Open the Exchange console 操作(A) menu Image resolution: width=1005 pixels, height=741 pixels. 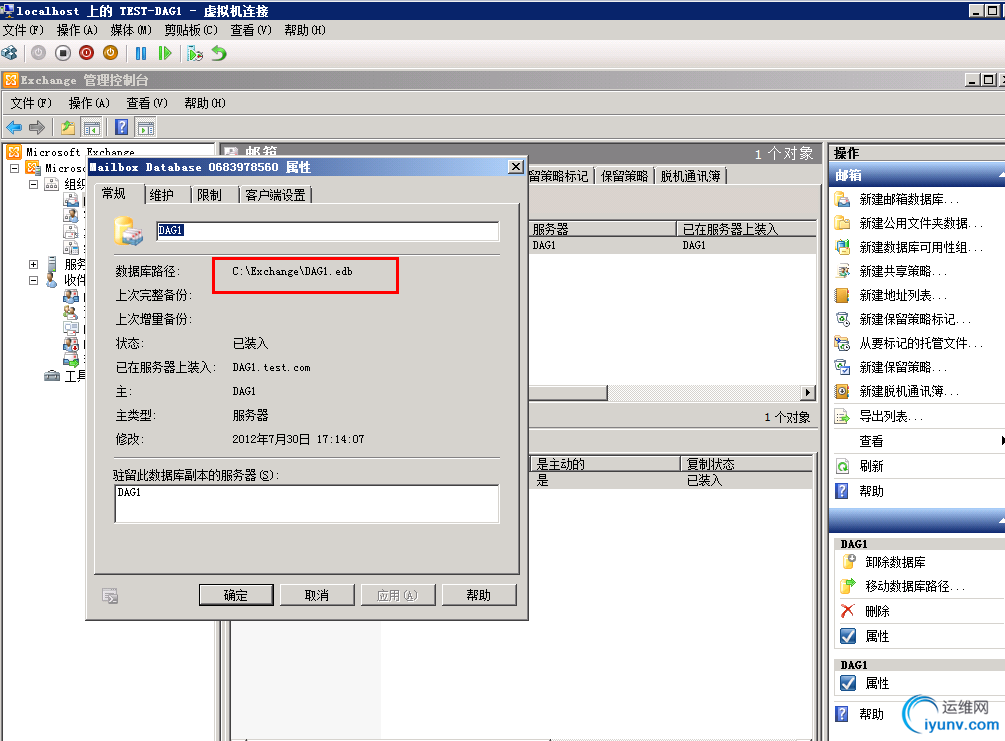(88, 103)
